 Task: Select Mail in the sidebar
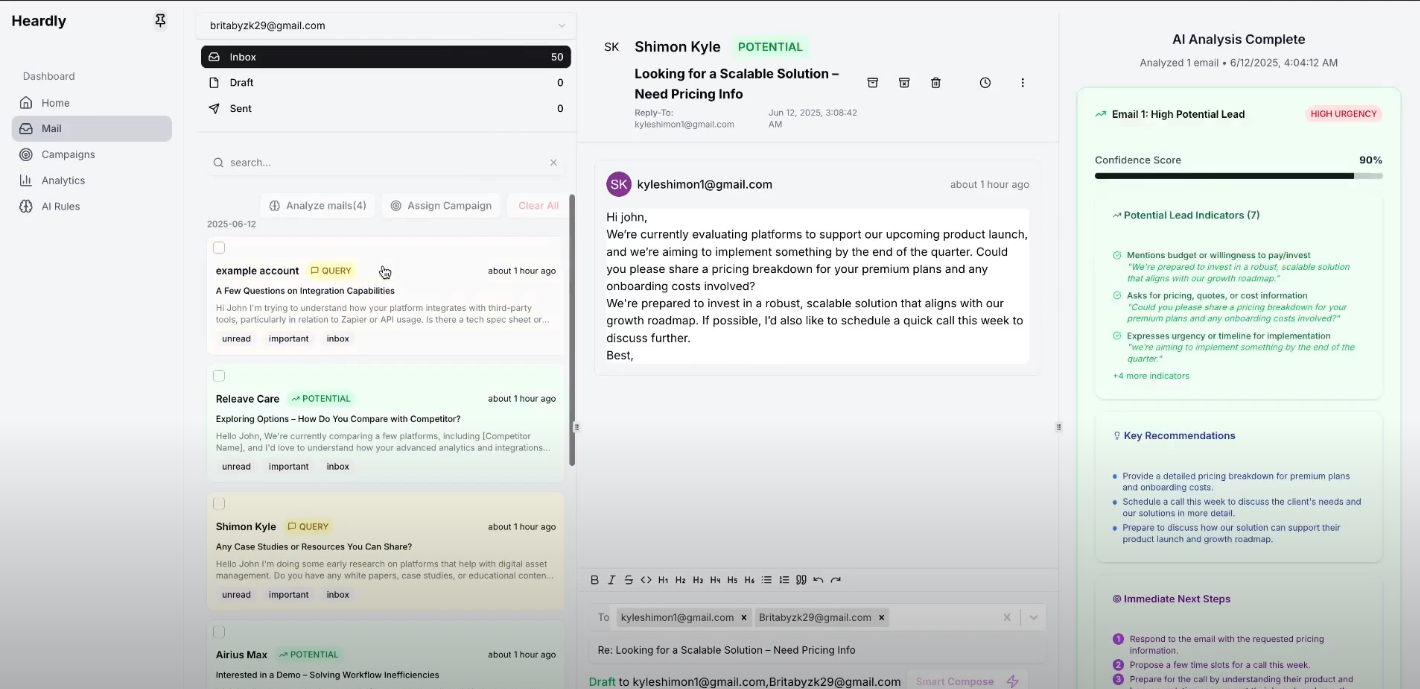tap(92, 129)
